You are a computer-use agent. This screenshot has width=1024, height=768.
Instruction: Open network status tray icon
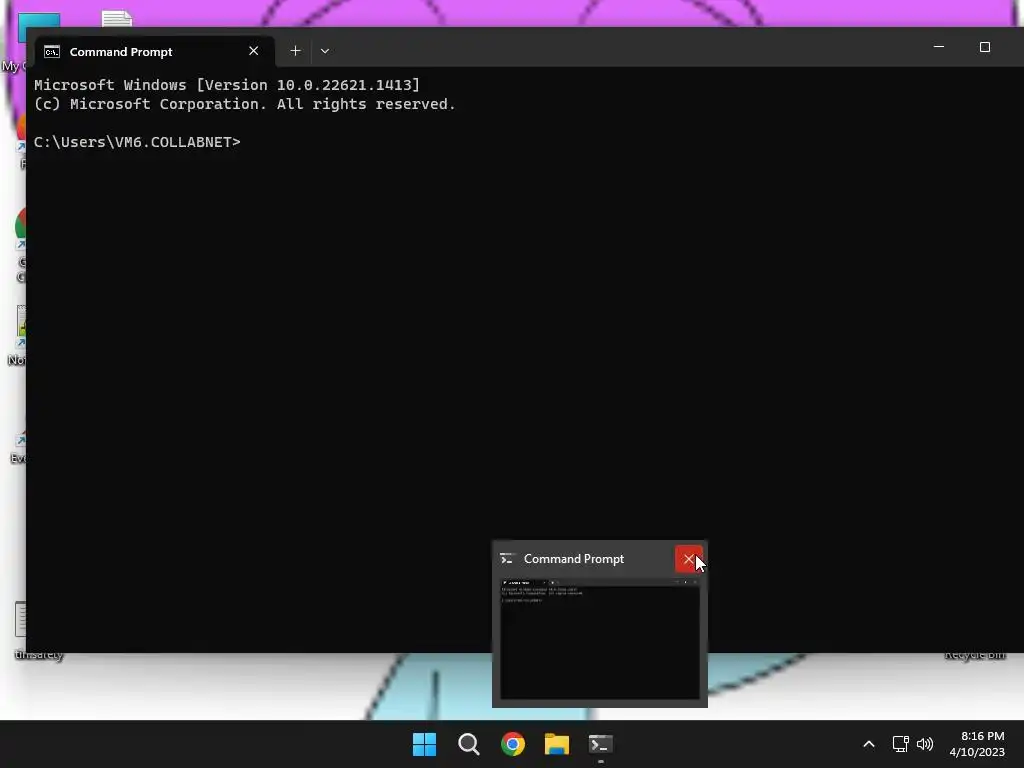901,744
